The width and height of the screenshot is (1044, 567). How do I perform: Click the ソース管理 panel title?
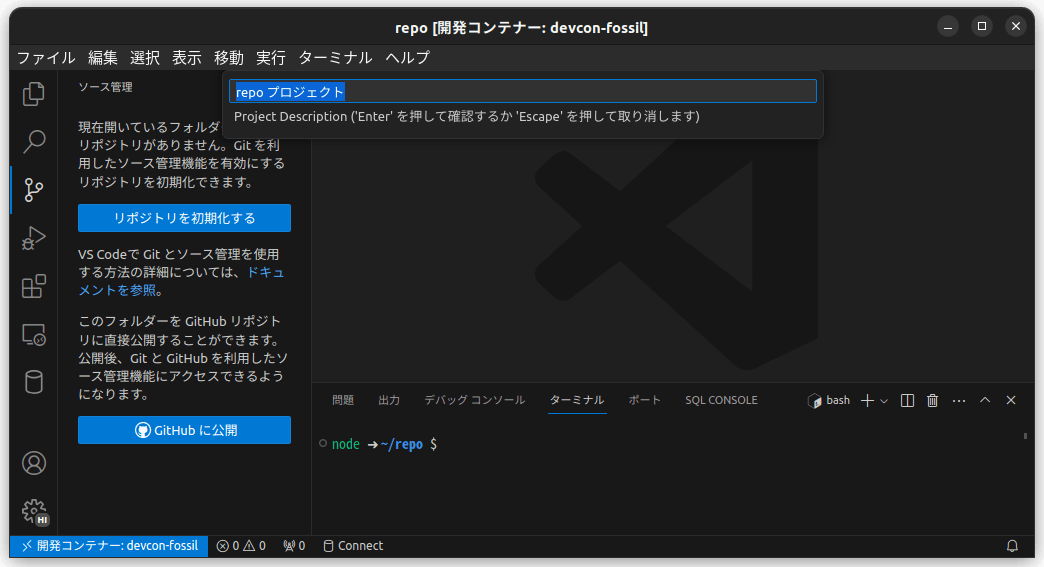pos(105,87)
